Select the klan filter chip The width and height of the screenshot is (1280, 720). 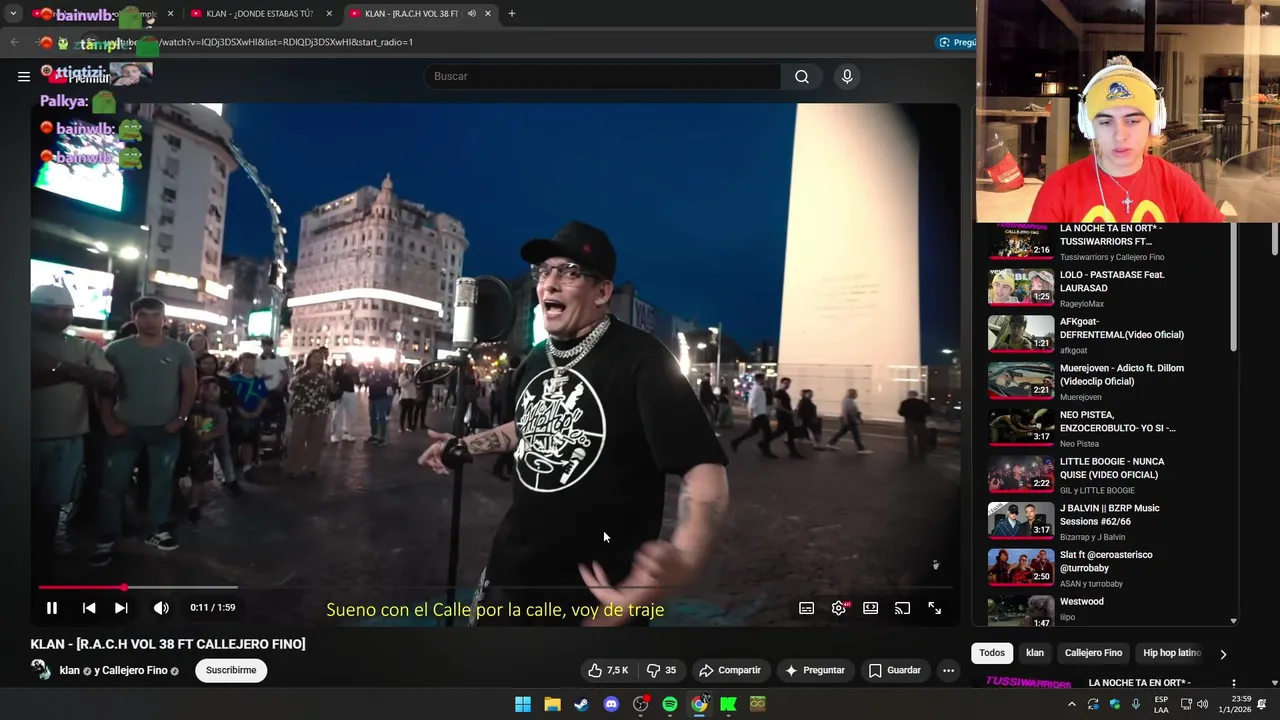1035,653
